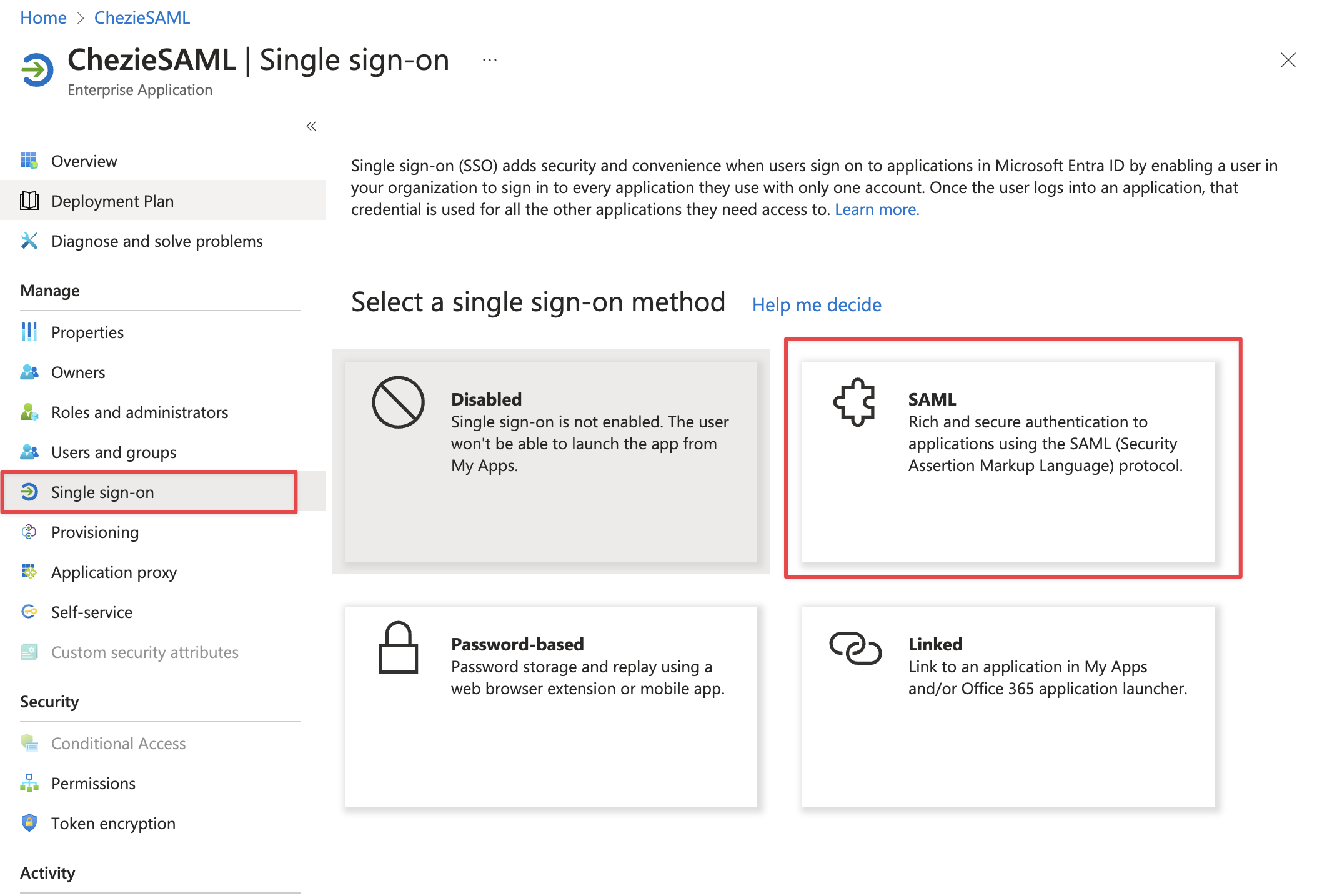Select the SAML sign-on method card
The width and height of the screenshot is (1322, 896).
pos(1008,461)
